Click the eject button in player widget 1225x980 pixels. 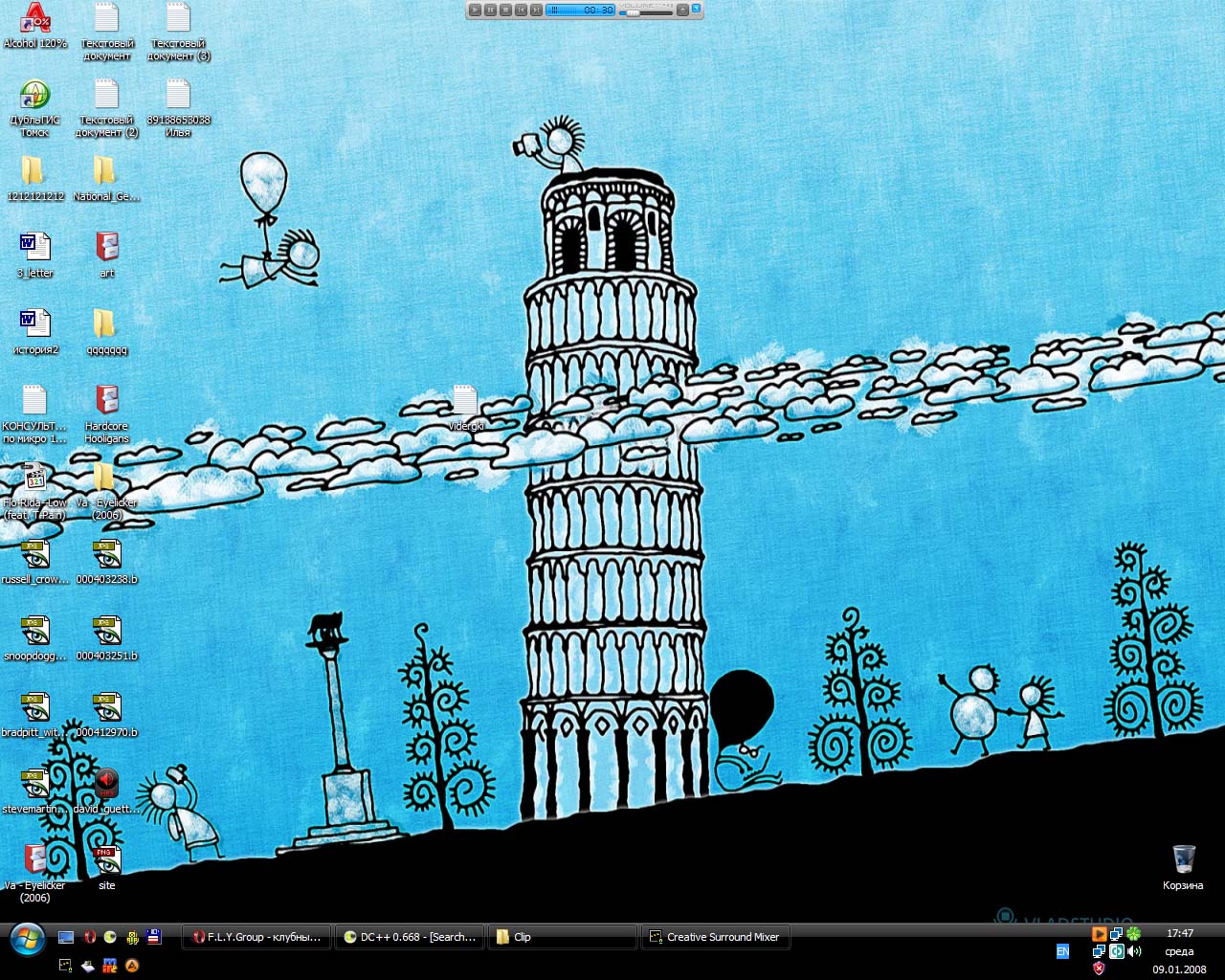pyautogui.click(x=682, y=10)
